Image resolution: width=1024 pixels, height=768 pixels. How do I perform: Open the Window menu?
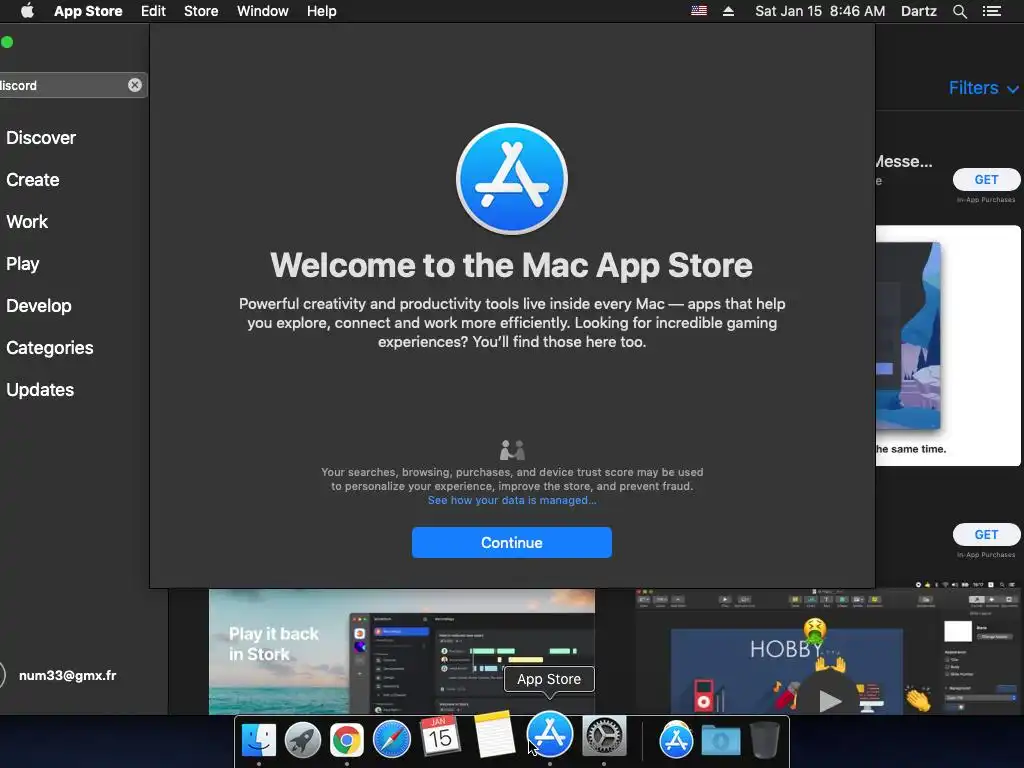point(263,11)
